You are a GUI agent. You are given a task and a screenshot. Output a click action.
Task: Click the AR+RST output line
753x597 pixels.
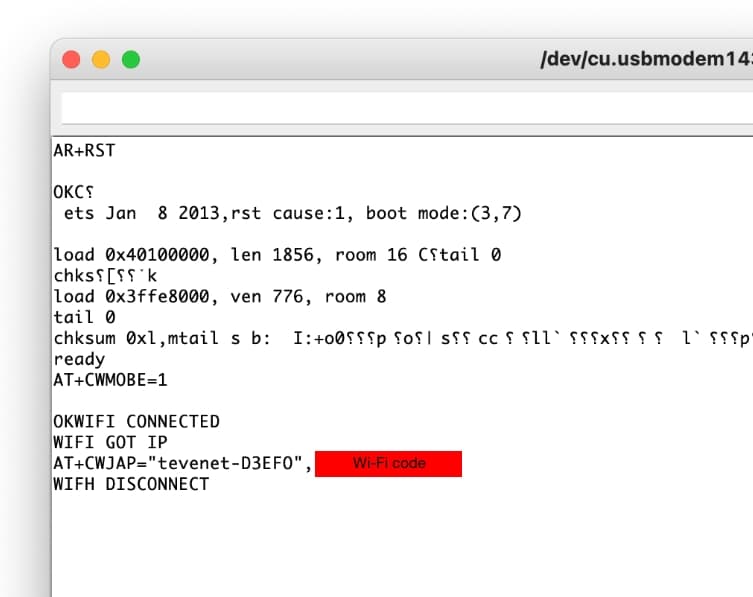[x=84, y=151]
